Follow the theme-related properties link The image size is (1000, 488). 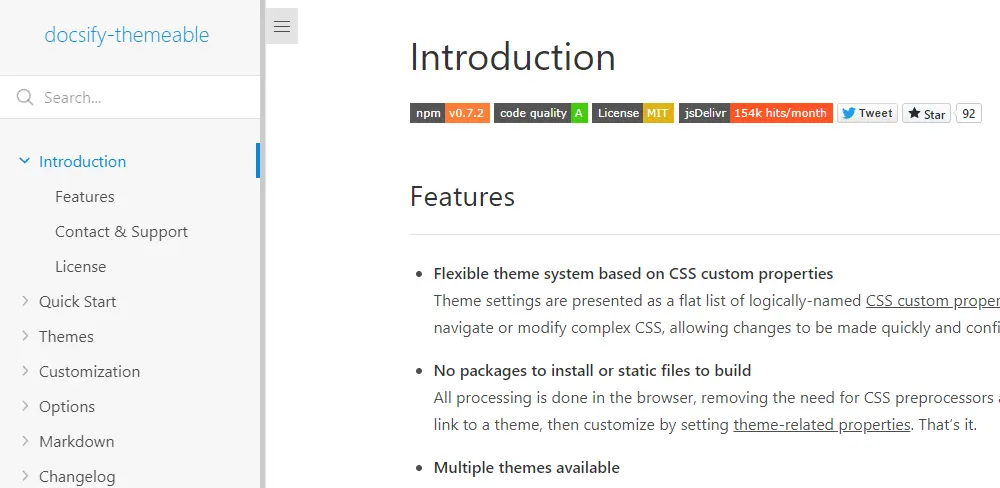click(821, 425)
